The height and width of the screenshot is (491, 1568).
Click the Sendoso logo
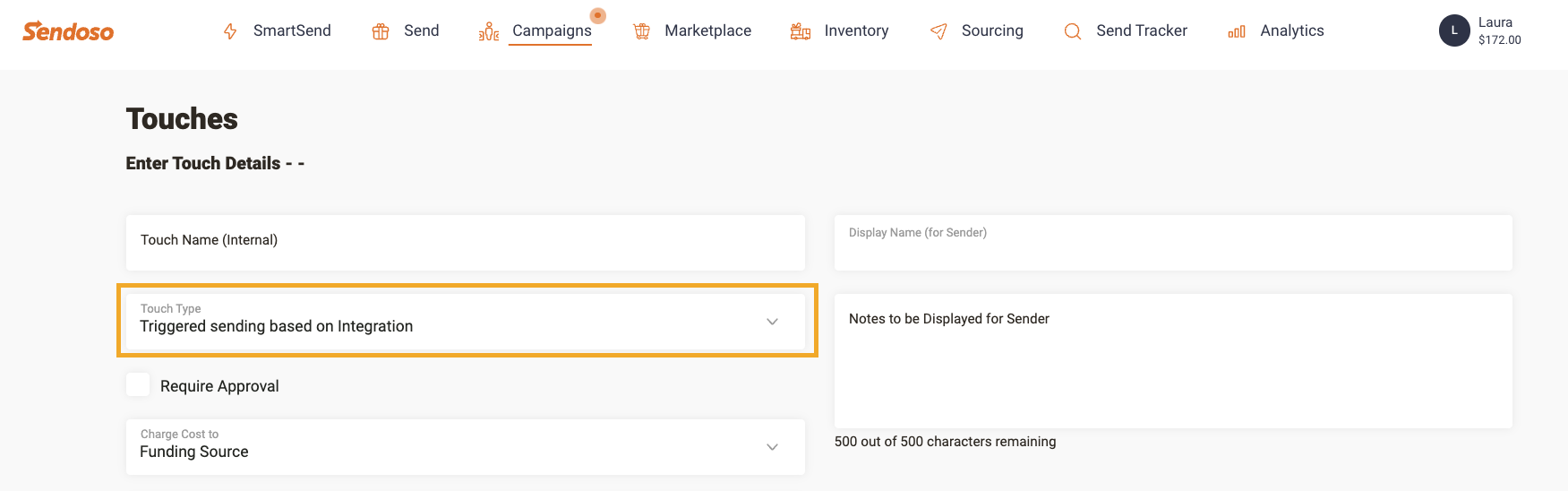click(x=68, y=31)
